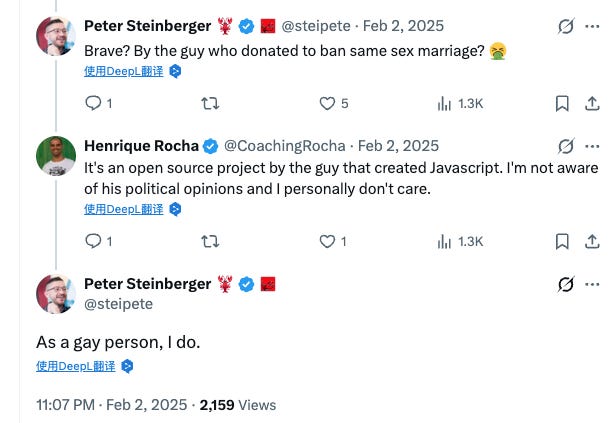616x423 pixels.
Task: Retweet Henrique Rocha's tweet
Action: pos(210,241)
